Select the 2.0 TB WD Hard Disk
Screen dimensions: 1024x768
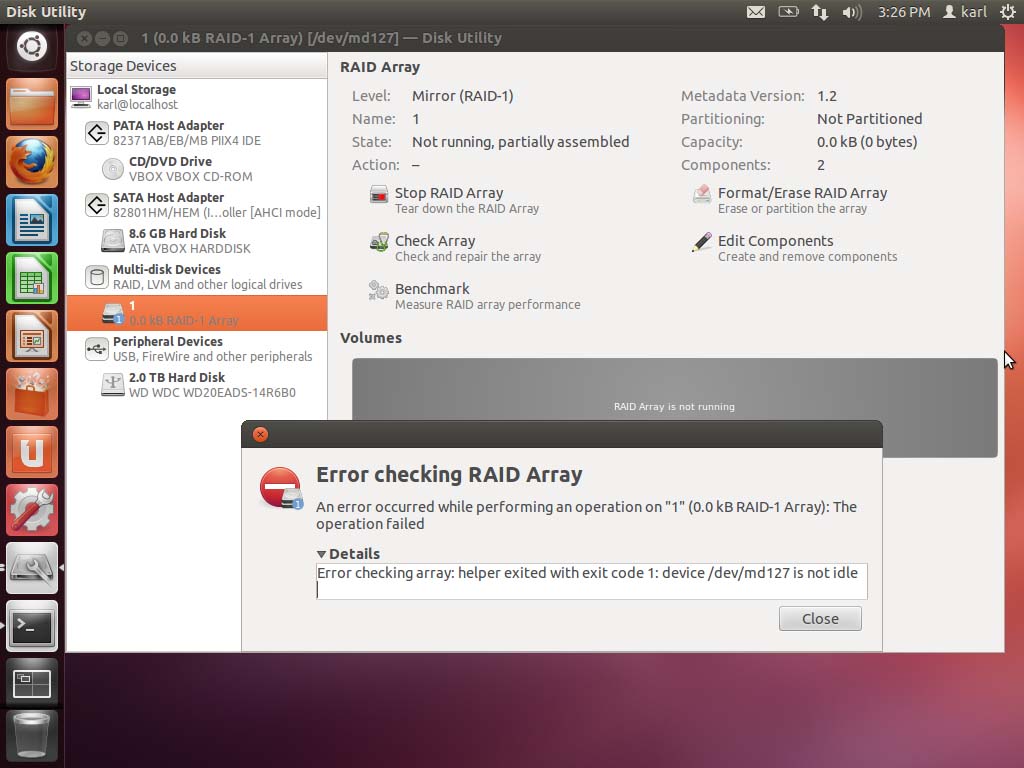[197, 385]
